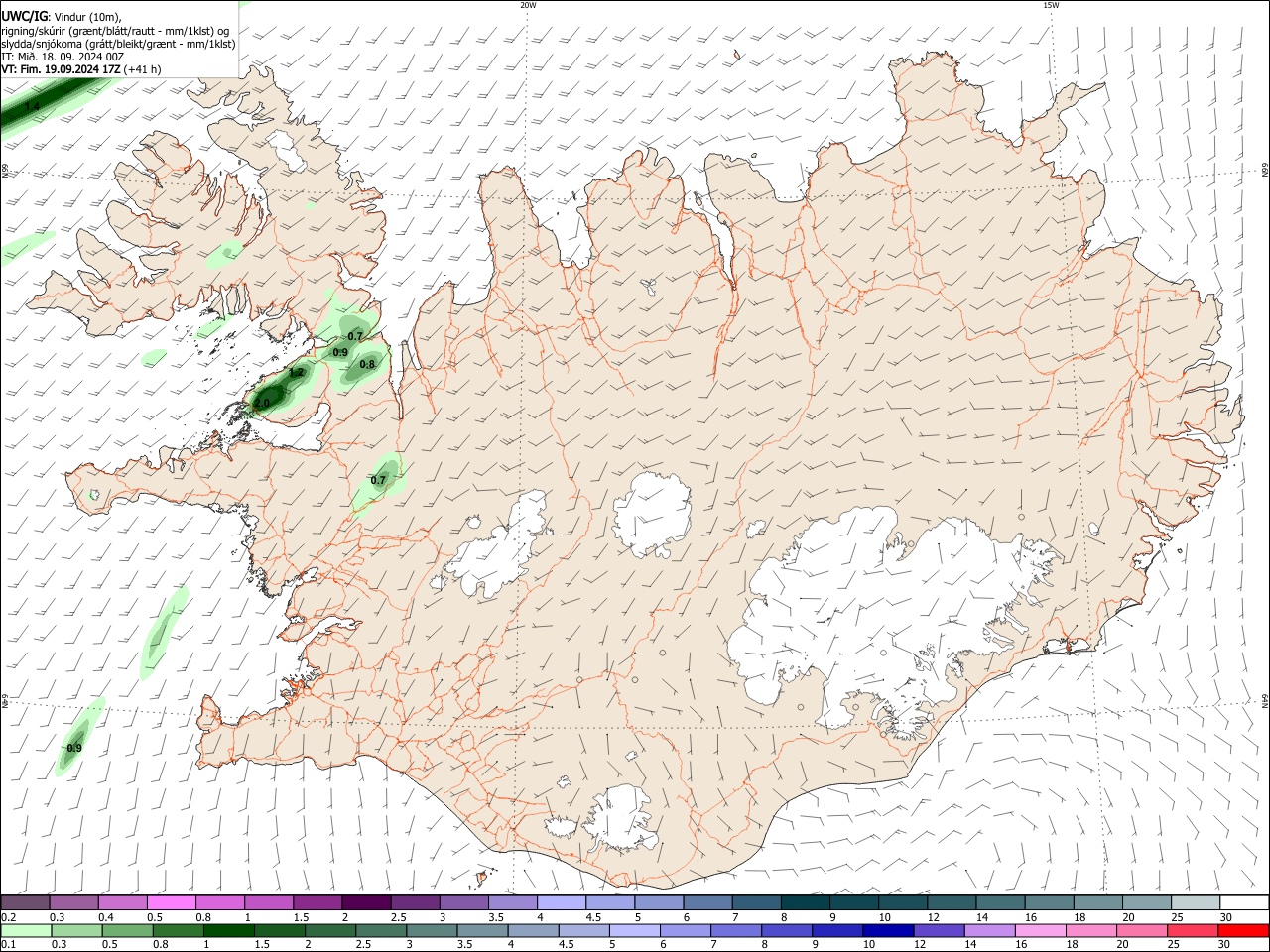Click the 'rigning/skúrir (grænt/blátt/rautt' legend description line
The image size is (1270, 952).
[115, 31]
